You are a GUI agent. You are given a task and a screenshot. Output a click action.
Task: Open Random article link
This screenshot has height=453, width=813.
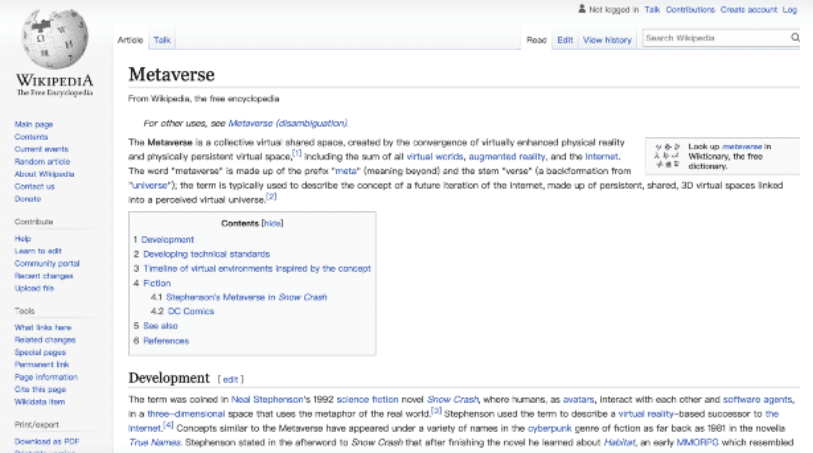coord(42,162)
